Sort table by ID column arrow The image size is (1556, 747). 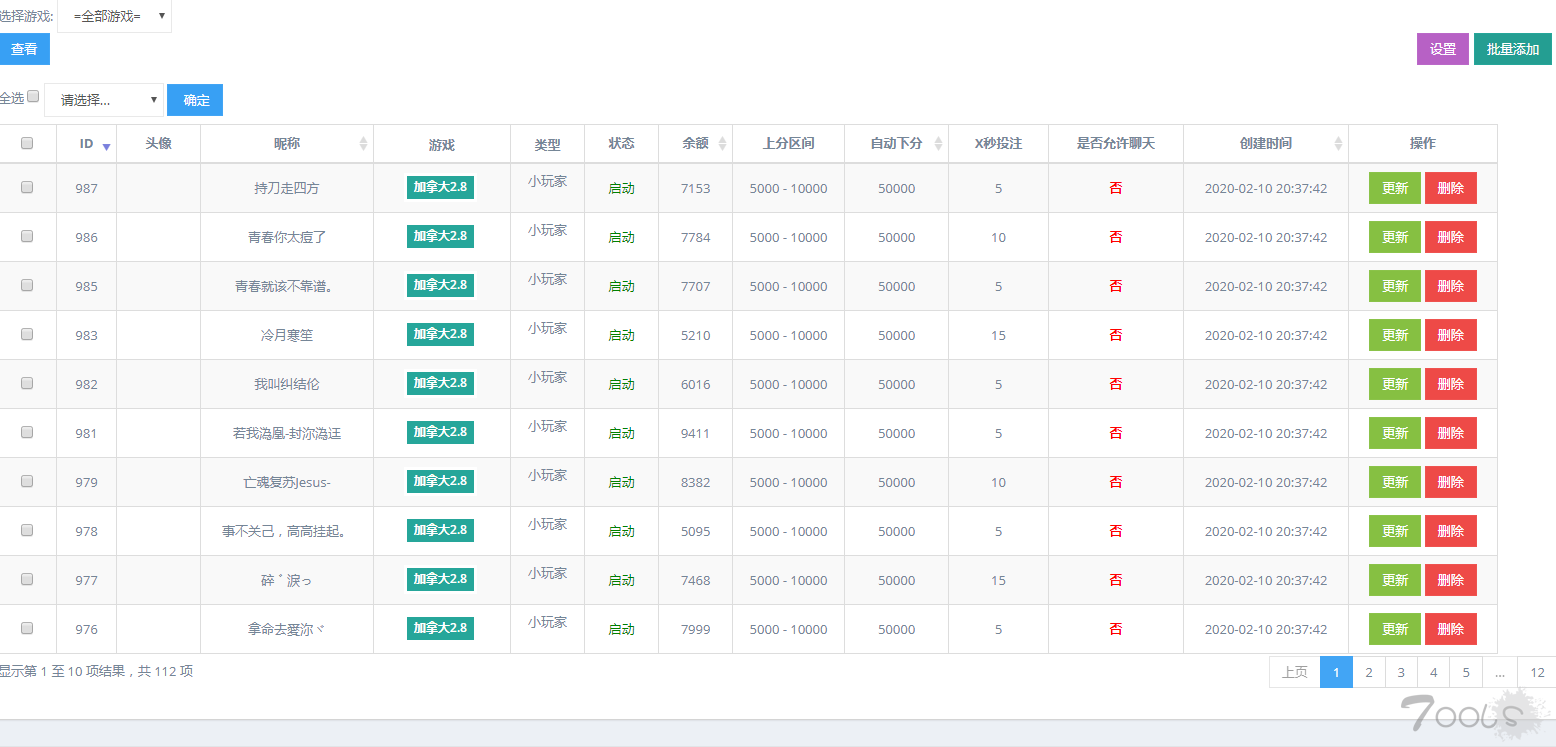point(106,146)
